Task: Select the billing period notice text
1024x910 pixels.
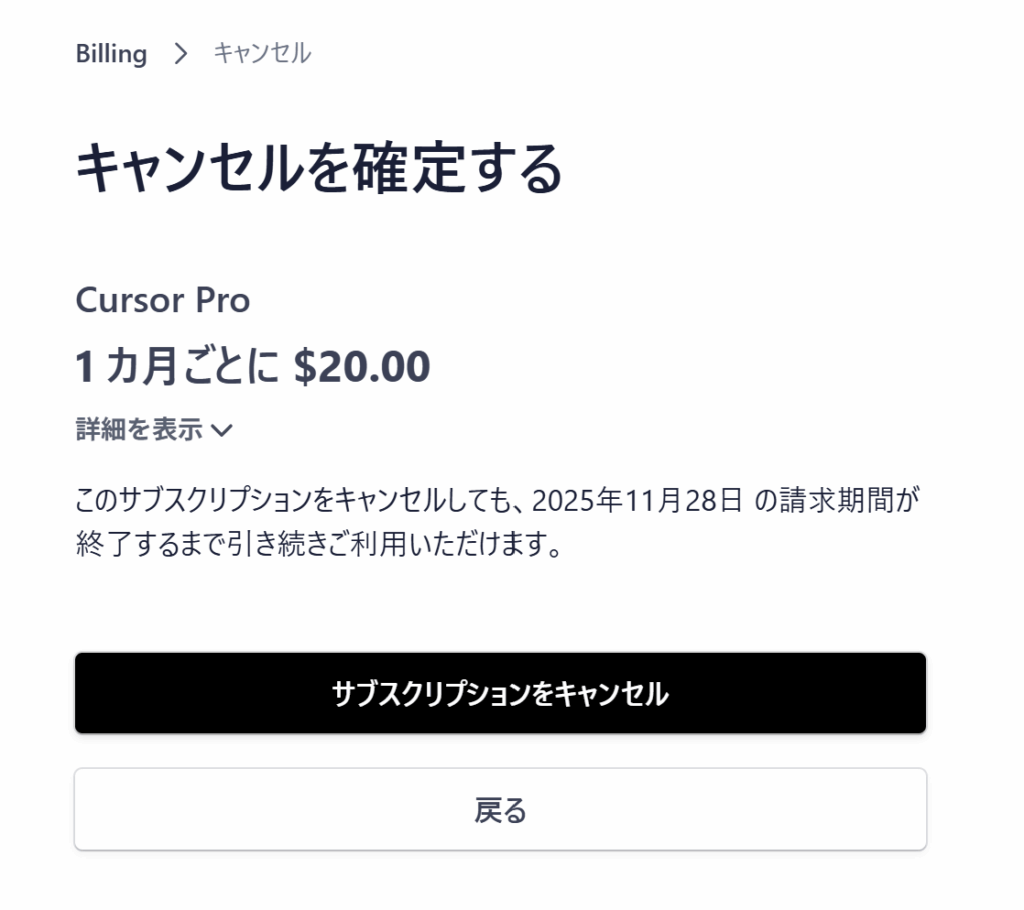Action: coord(500,519)
